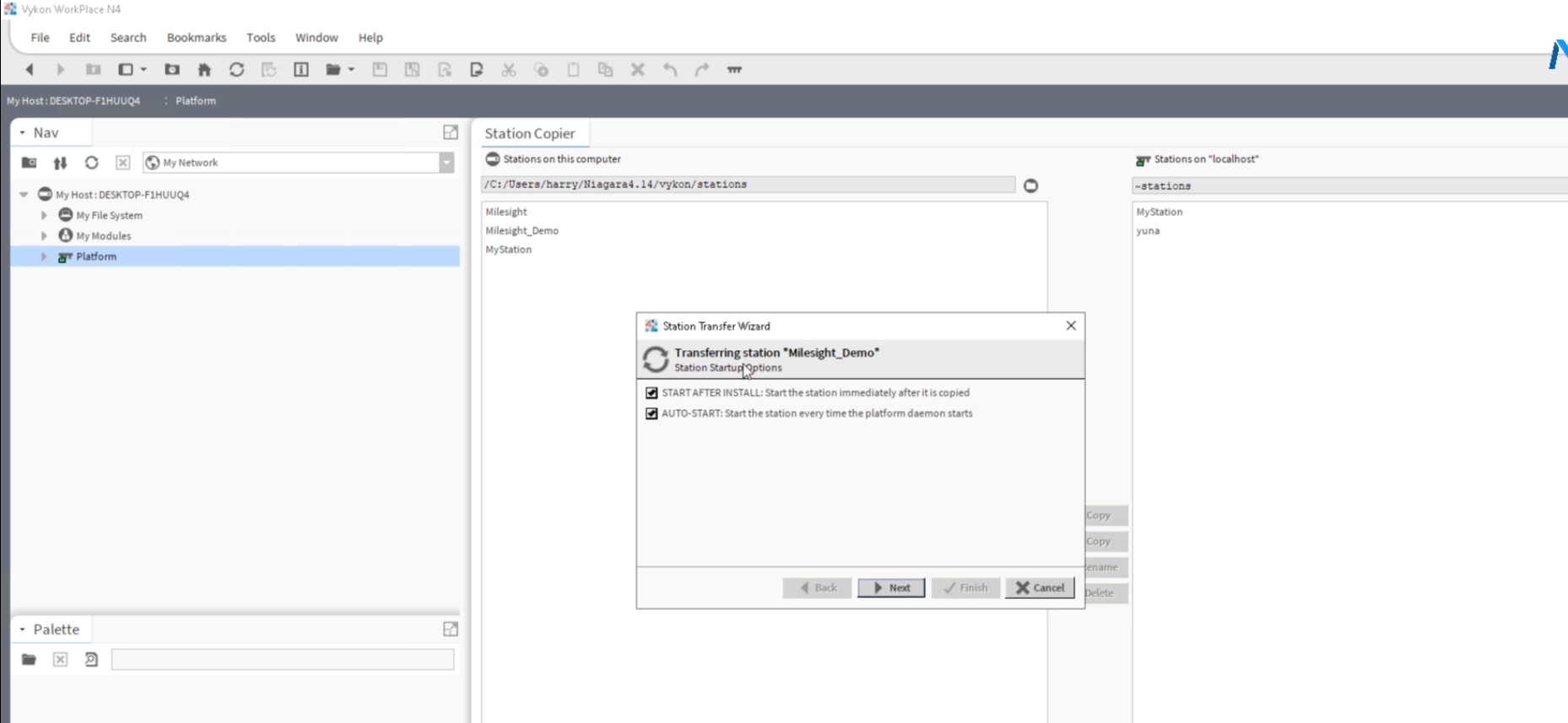Open the side bar icon's dropdown arrow
This screenshot has width=1568, height=723.
pyautogui.click(x=143, y=70)
